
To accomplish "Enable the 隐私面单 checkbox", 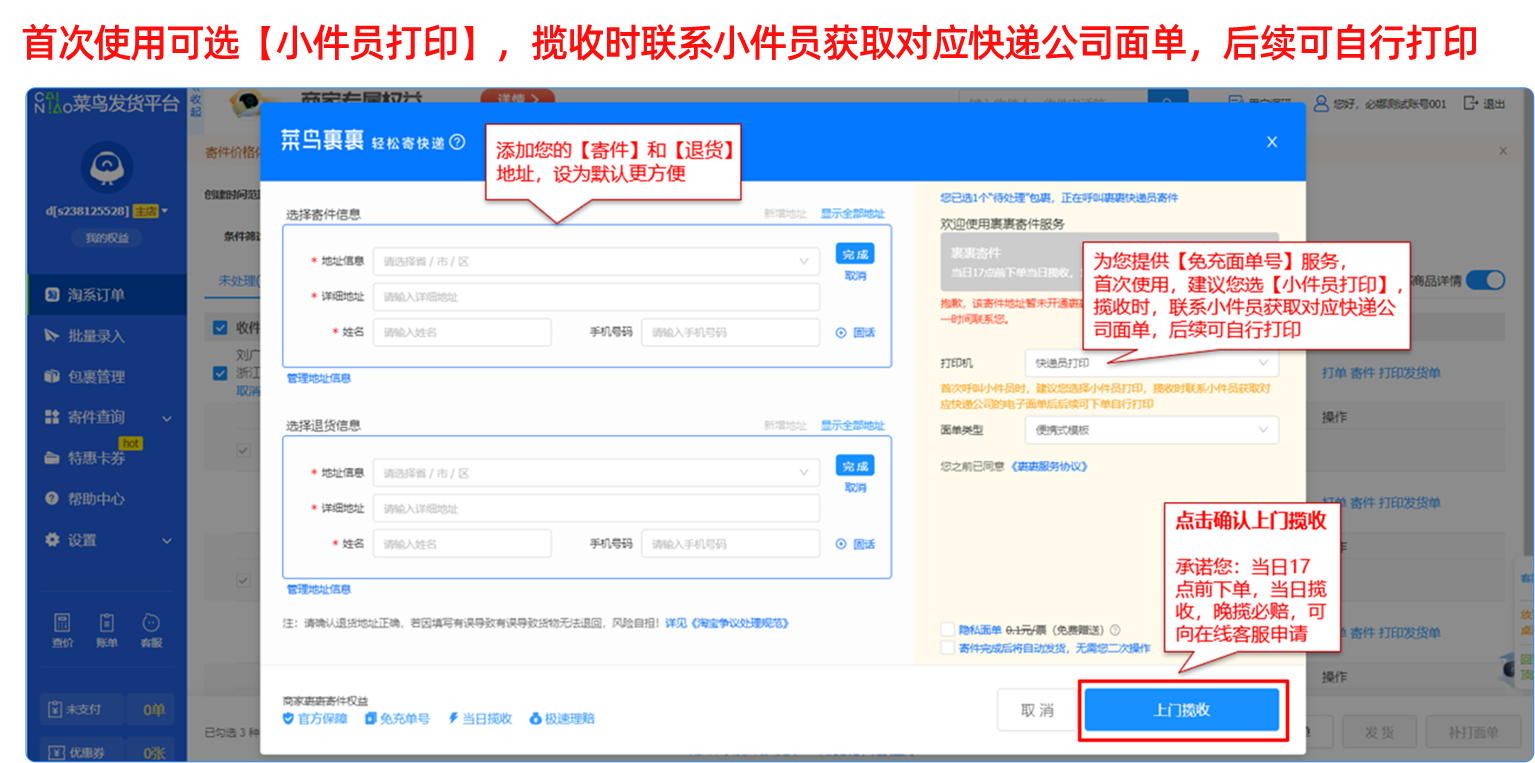I will [x=947, y=630].
